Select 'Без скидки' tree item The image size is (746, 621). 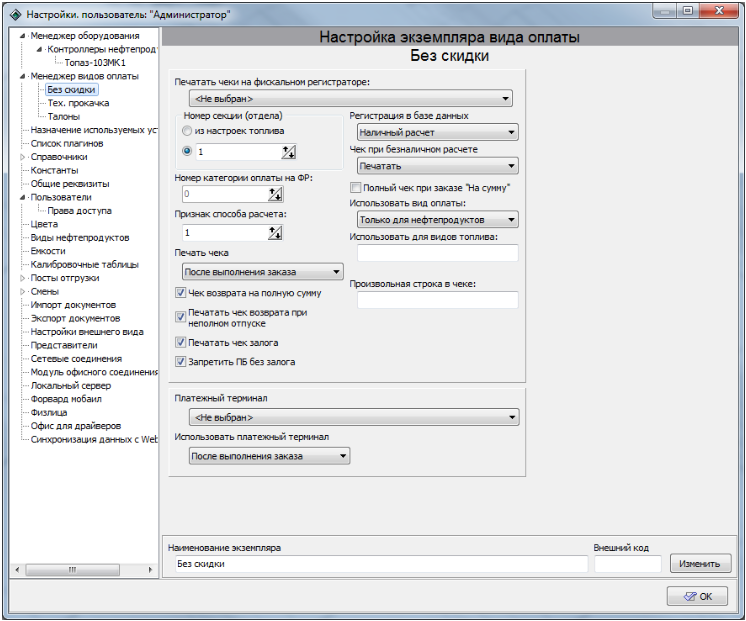pyautogui.click(x=71, y=89)
